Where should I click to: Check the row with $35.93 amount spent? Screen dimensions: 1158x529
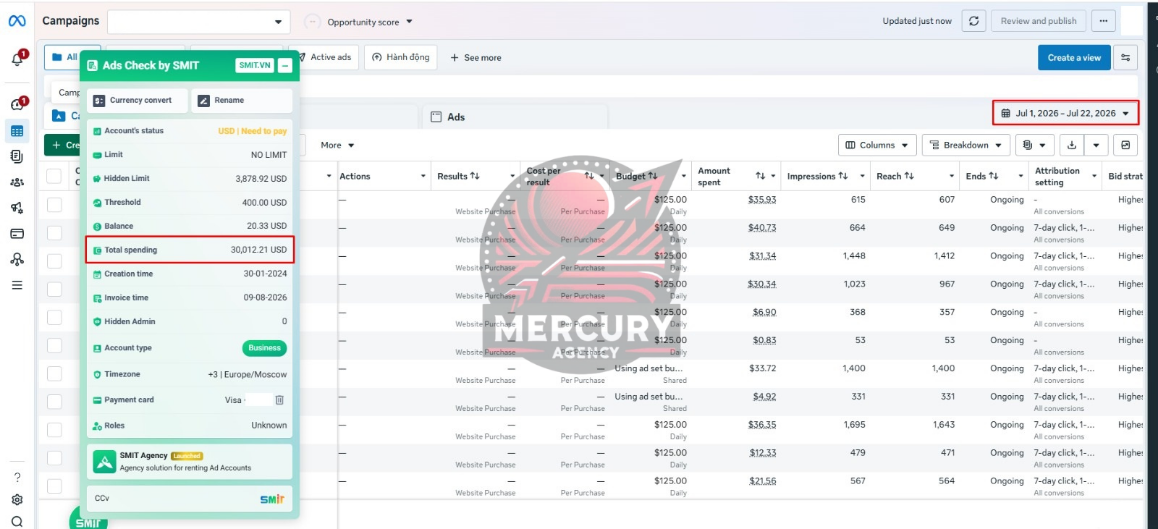[x=54, y=205]
